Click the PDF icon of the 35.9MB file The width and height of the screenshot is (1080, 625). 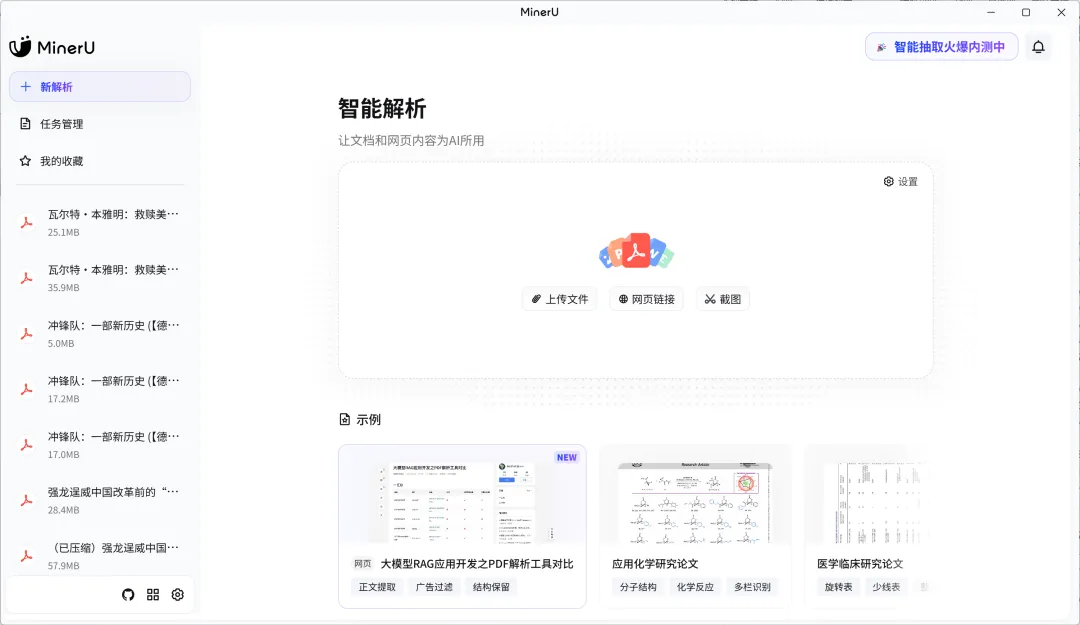tap(26, 278)
